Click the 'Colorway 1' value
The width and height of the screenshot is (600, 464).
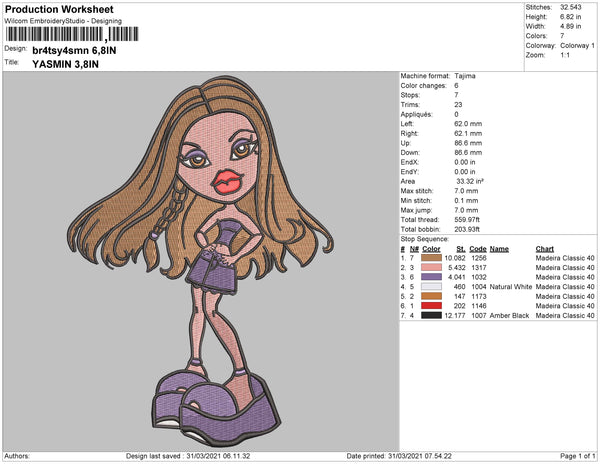[577, 46]
